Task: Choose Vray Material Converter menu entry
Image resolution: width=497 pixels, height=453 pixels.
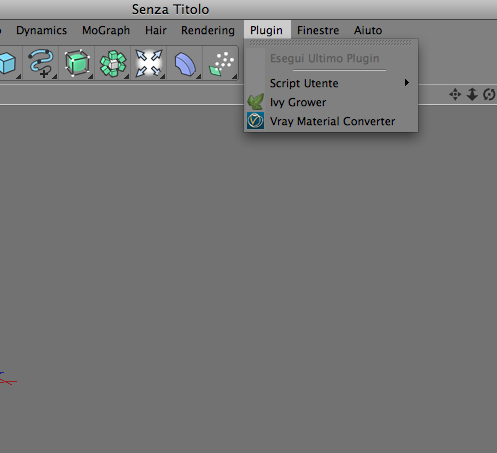Action: [331, 121]
